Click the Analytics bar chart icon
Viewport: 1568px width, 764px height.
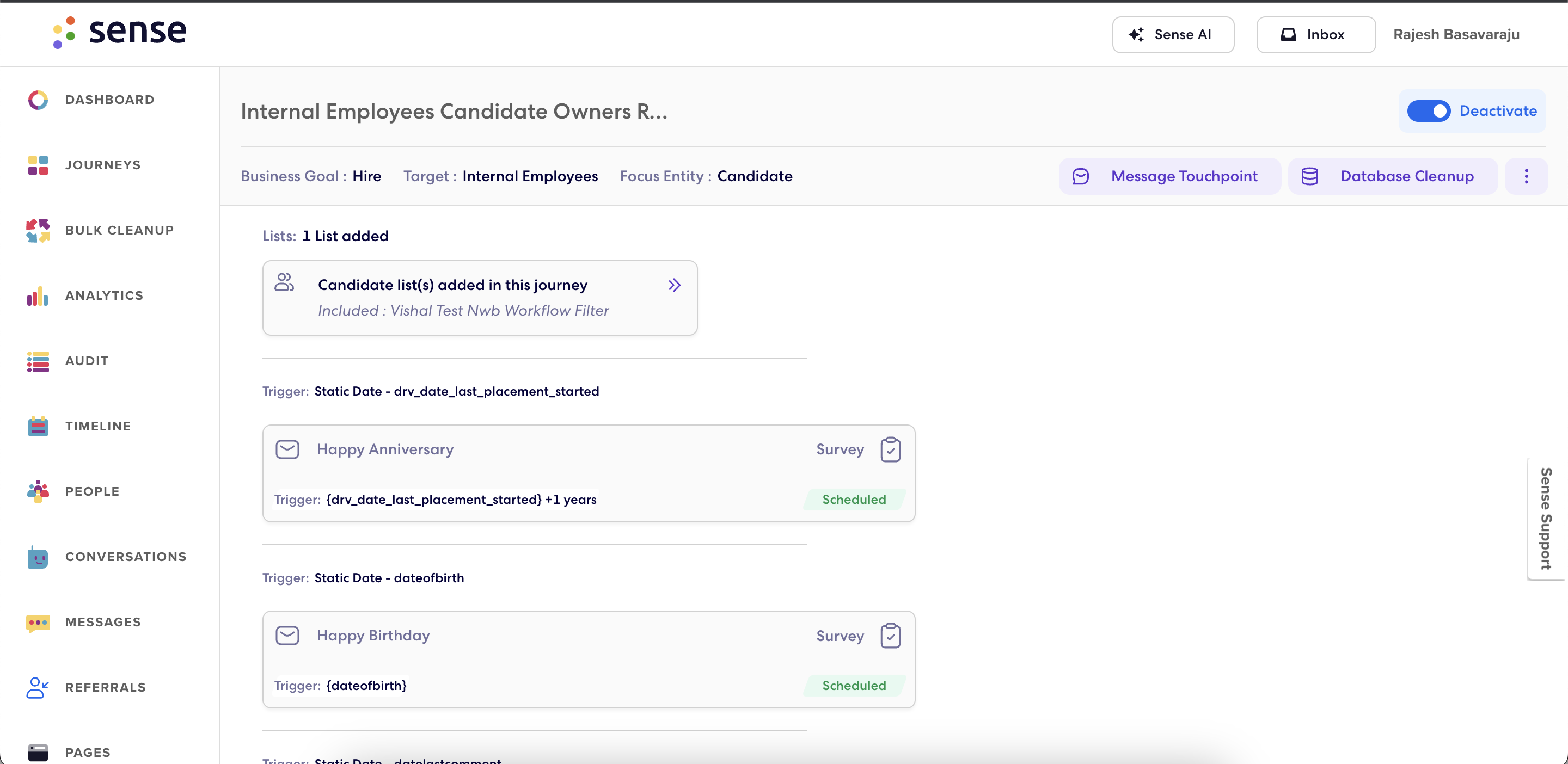click(x=38, y=296)
